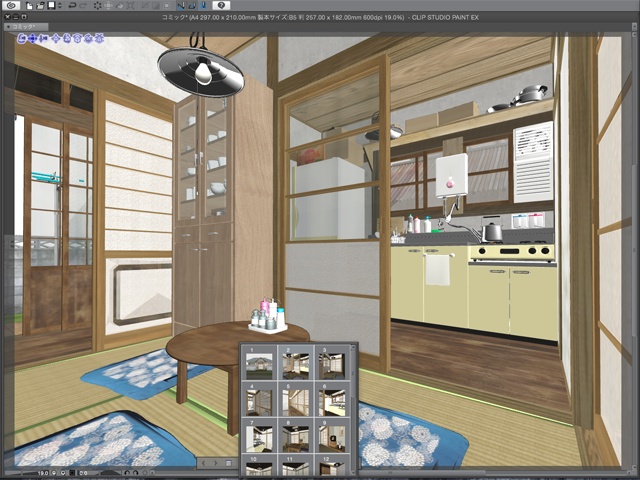The height and width of the screenshot is (480, 640).
Task: Select the fifth 3D manipulator rotate icon
Action: (67, 38)
